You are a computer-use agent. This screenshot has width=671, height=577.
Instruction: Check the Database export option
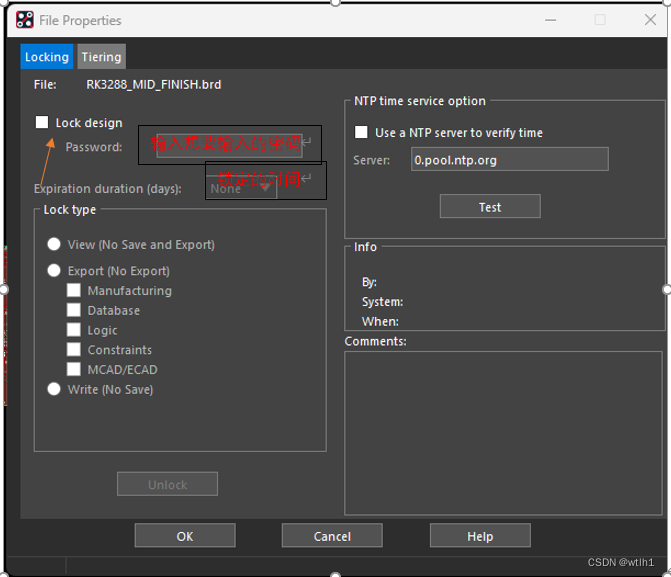click(74, 310)
